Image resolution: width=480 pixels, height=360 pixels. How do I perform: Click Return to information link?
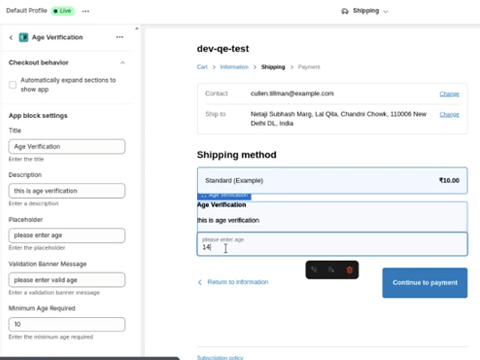point(238,282)
